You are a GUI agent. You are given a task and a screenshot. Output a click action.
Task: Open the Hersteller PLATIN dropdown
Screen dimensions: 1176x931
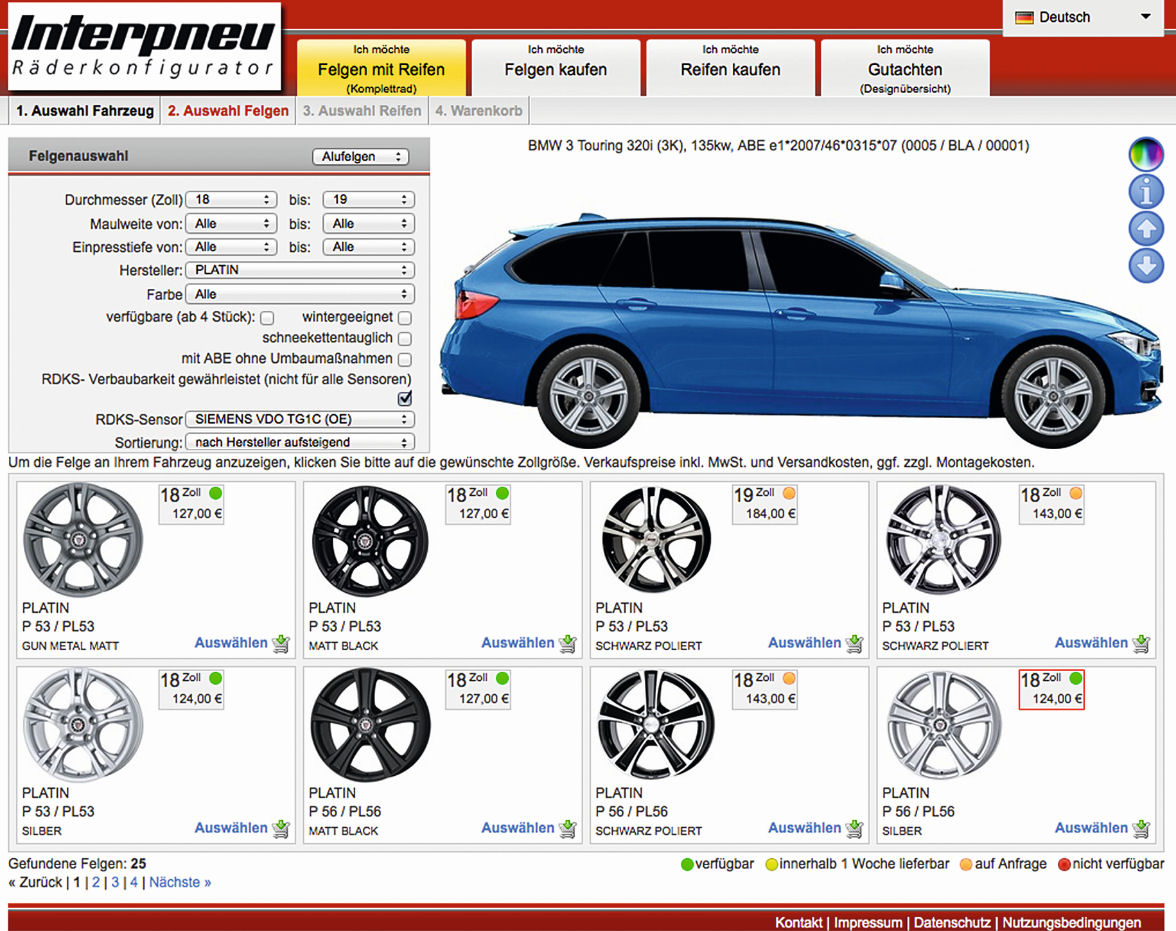coord(301,270)
